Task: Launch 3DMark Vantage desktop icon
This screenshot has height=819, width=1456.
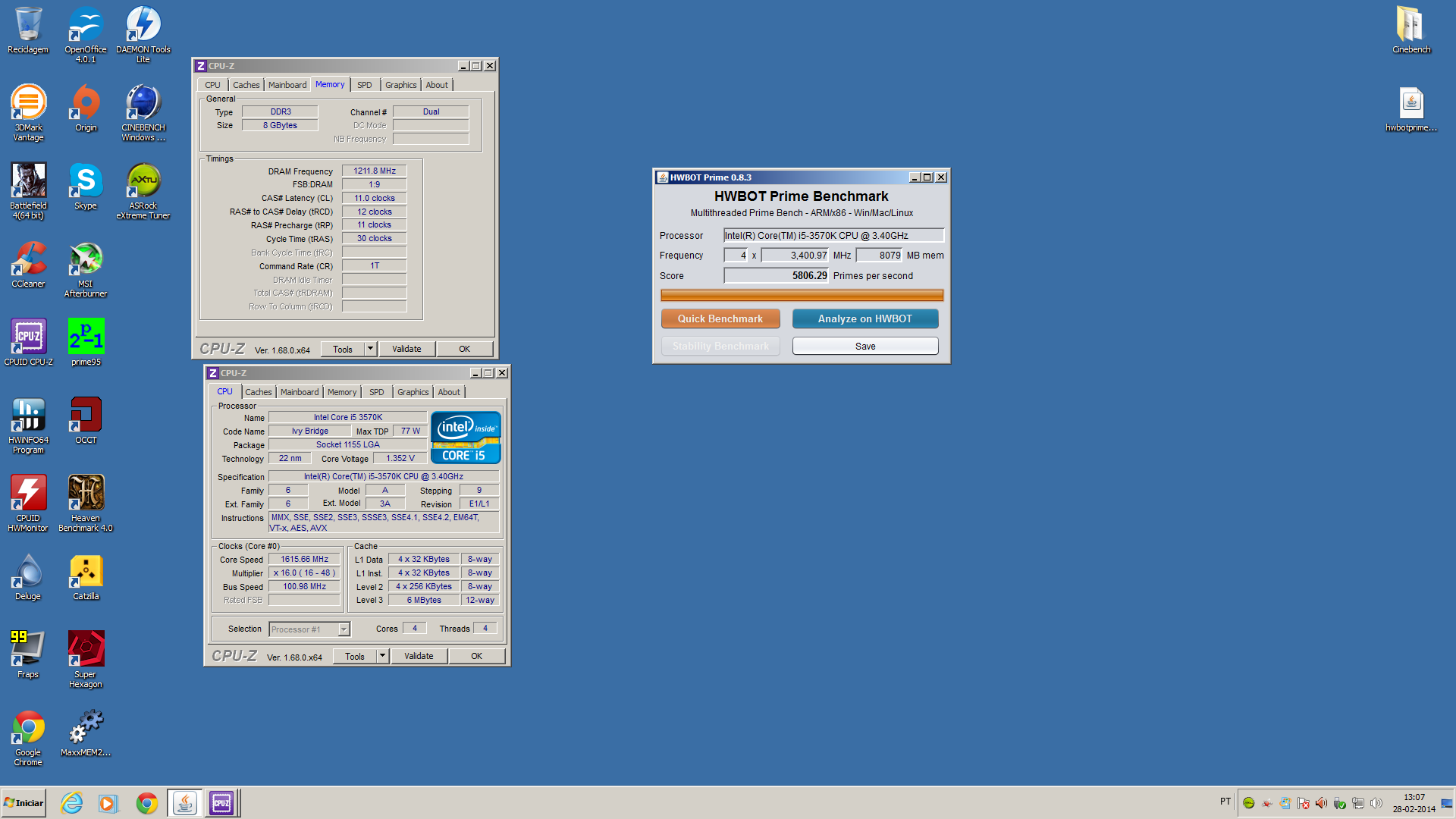Action: [x=28, y=113]
